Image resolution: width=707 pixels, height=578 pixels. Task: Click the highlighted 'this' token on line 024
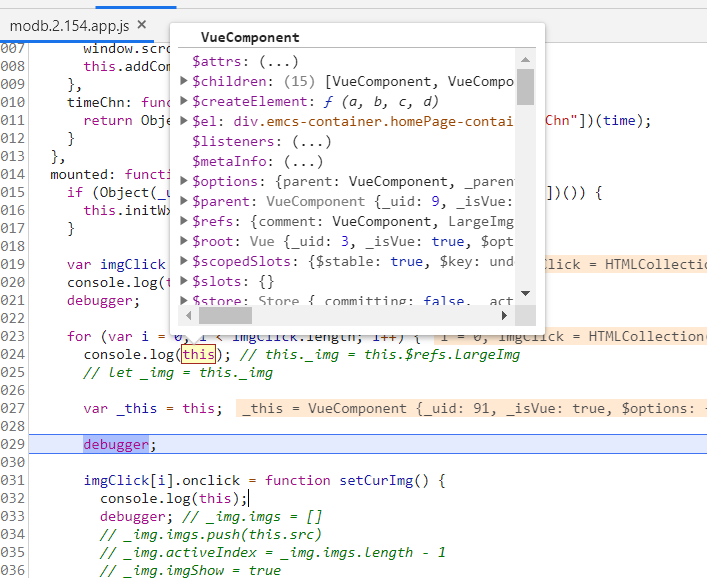tap(199, 354)
